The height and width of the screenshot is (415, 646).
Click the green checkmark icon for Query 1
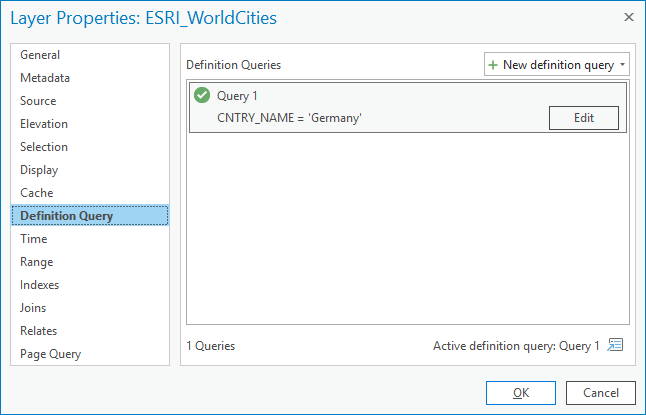pyautogui.click(x=202, y=95)
